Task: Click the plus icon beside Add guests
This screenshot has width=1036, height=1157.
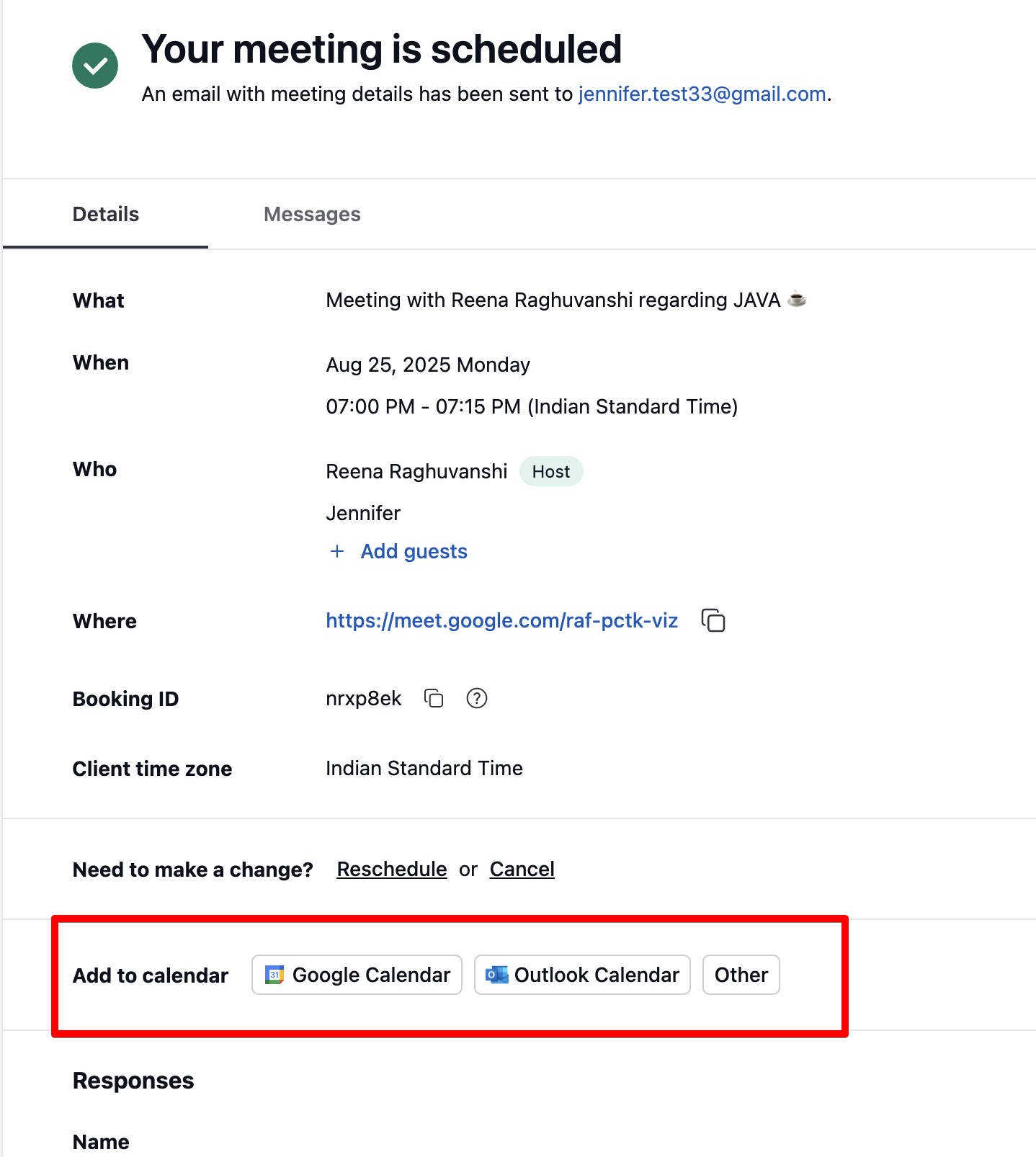Action: click(x=337, y=551)
